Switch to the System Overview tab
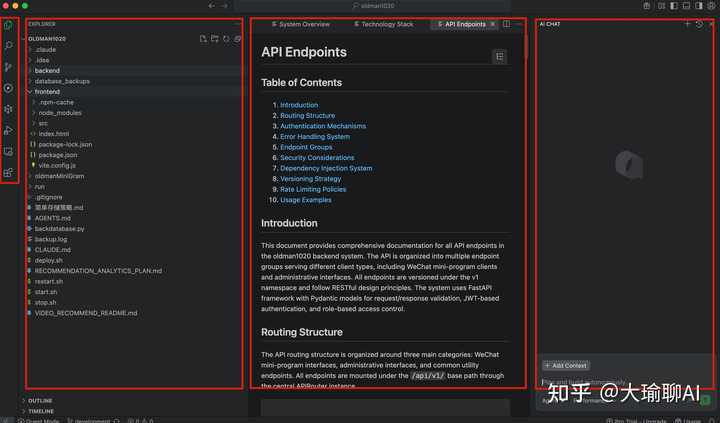Viewport: 720px width, 423px height. coord(304,24)
